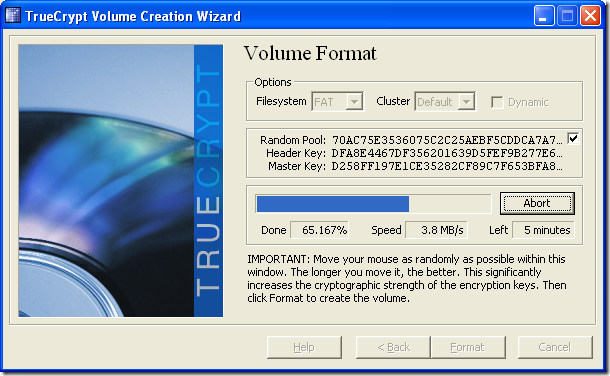
Task: Close the TrueCrypt wizard window
Action: [590, 16]
